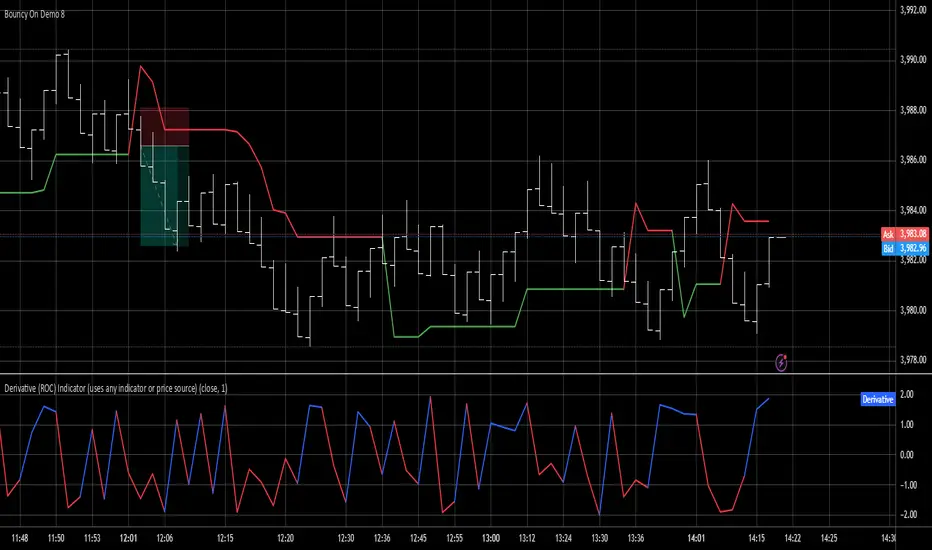Click the 3,984.00 price scale label
This screenshot has height=550, width=932.
[913, 210]
